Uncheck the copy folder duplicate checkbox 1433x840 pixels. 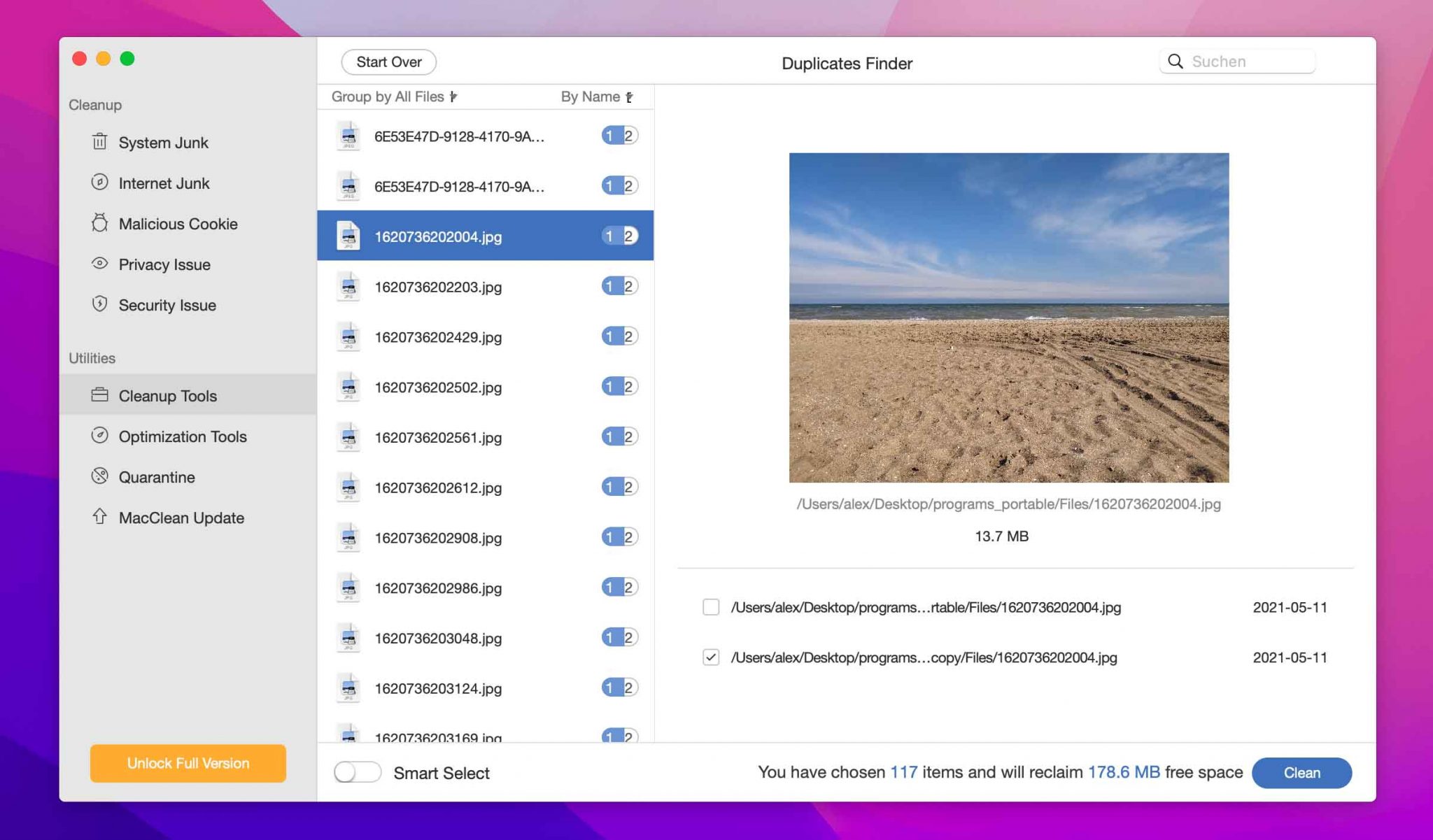pyautogui.click(x=711, y=657)
